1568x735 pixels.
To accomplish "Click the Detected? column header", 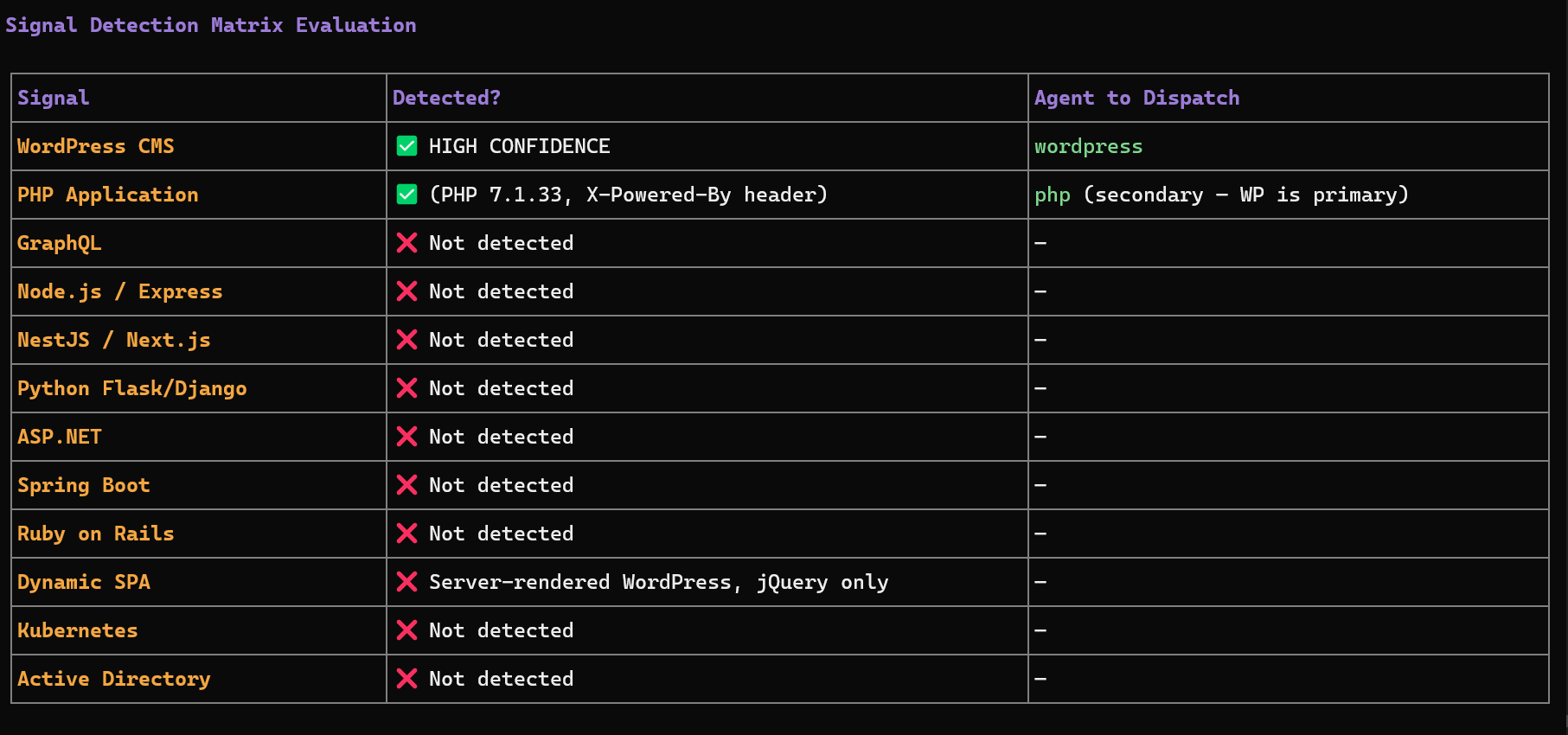I will coord(446,98).
